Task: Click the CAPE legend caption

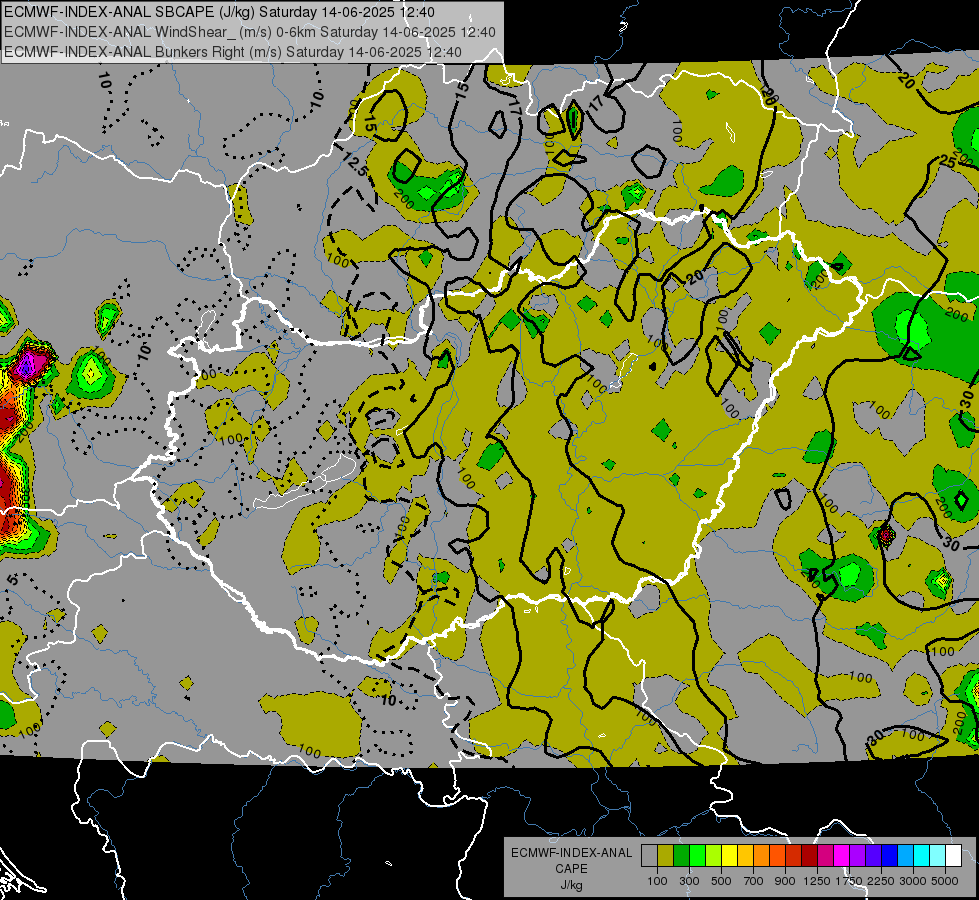Action: click(x=571, y=869)
